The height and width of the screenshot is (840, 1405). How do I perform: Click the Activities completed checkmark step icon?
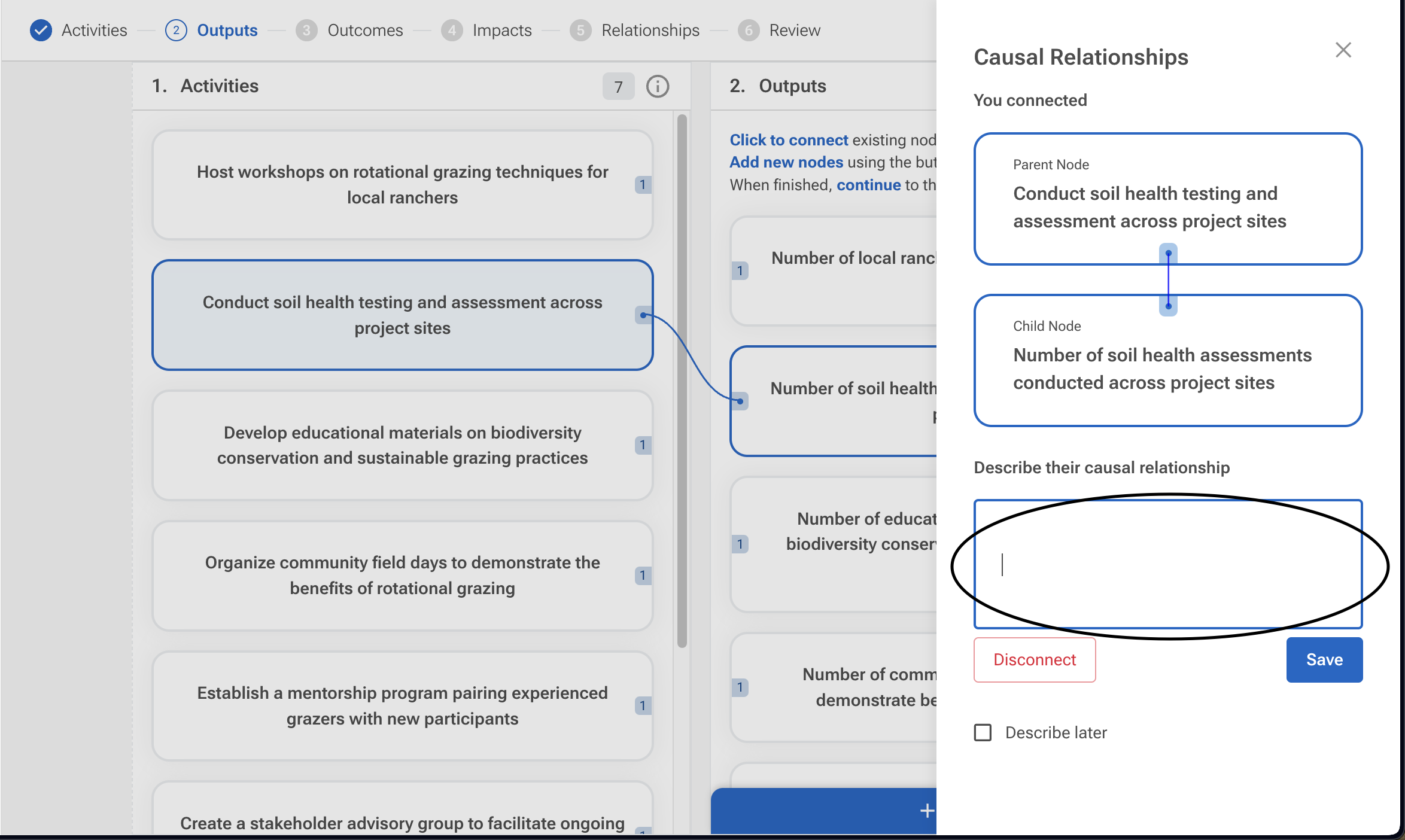[41, 31]
